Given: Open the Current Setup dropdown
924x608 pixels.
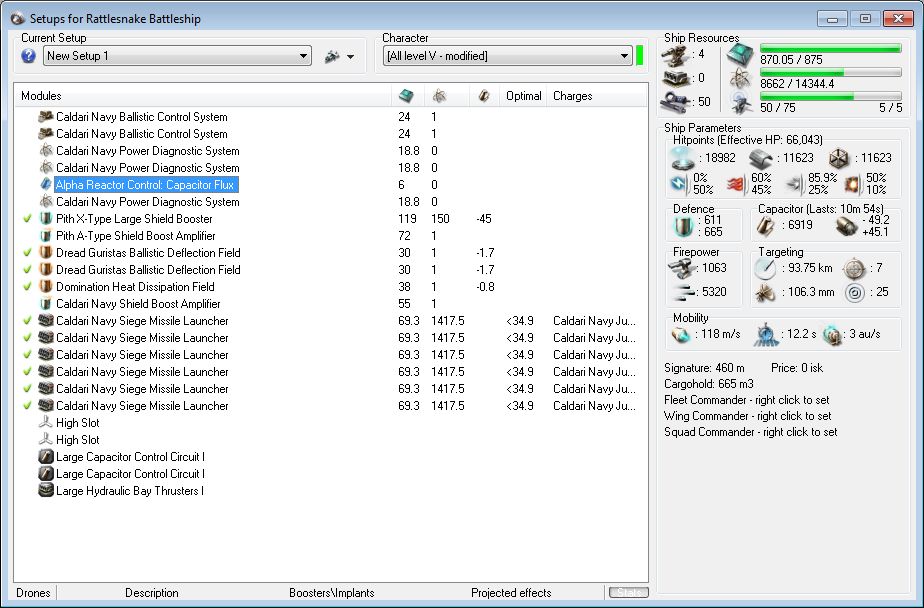Looking at the screenshot, I should click(x=303, y=56).
